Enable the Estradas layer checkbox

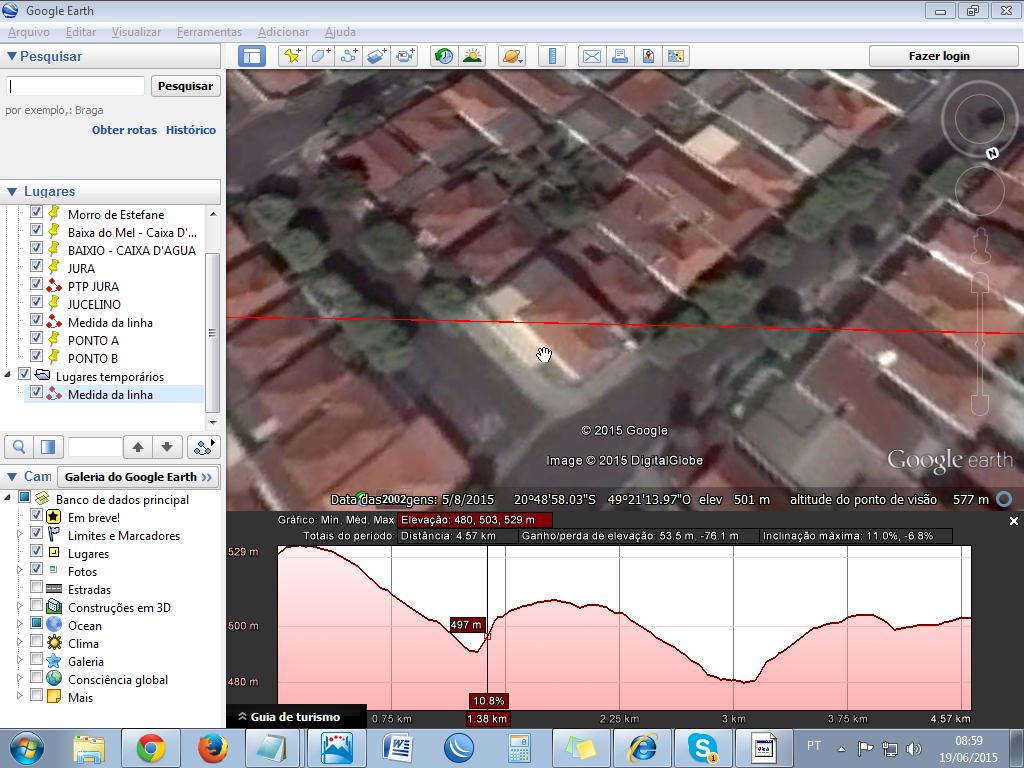tap(37, 589)
